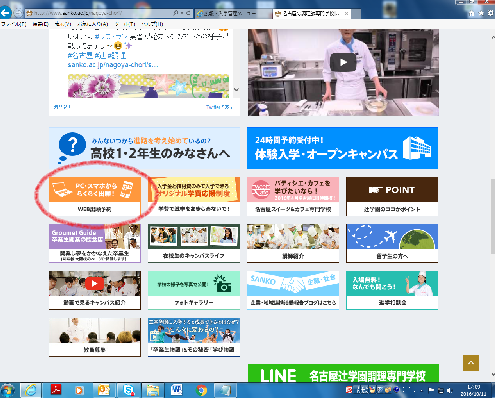Open the favorites star icon
This screenshot has width=495, height=400.
481,13
